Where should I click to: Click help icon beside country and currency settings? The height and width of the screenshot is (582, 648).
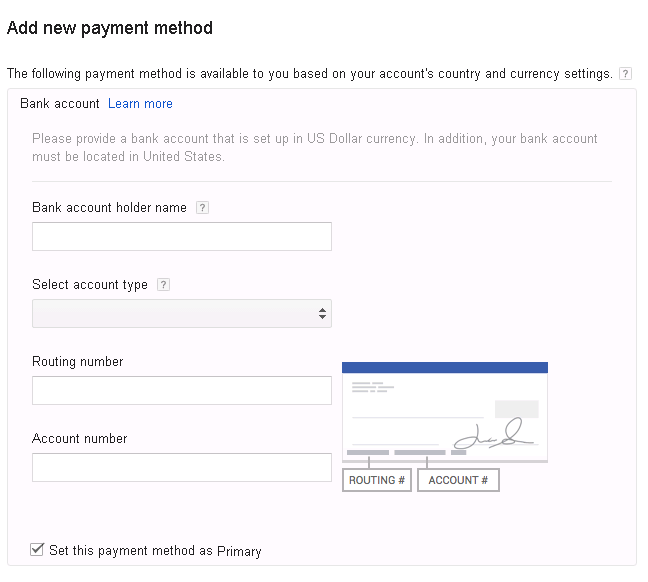pyautogui.click(x=625, y=74)
